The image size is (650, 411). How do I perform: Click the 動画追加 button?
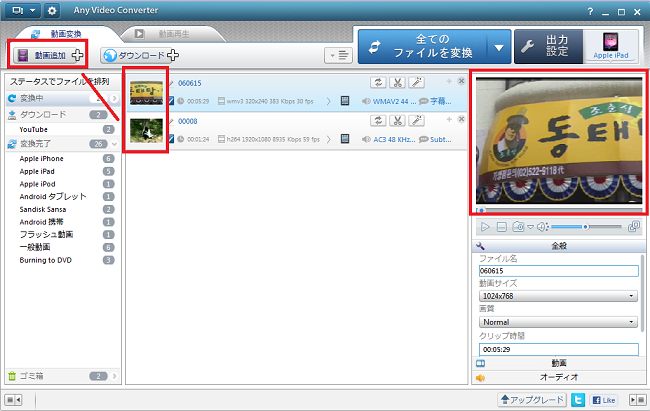click(x=48, y=55)
